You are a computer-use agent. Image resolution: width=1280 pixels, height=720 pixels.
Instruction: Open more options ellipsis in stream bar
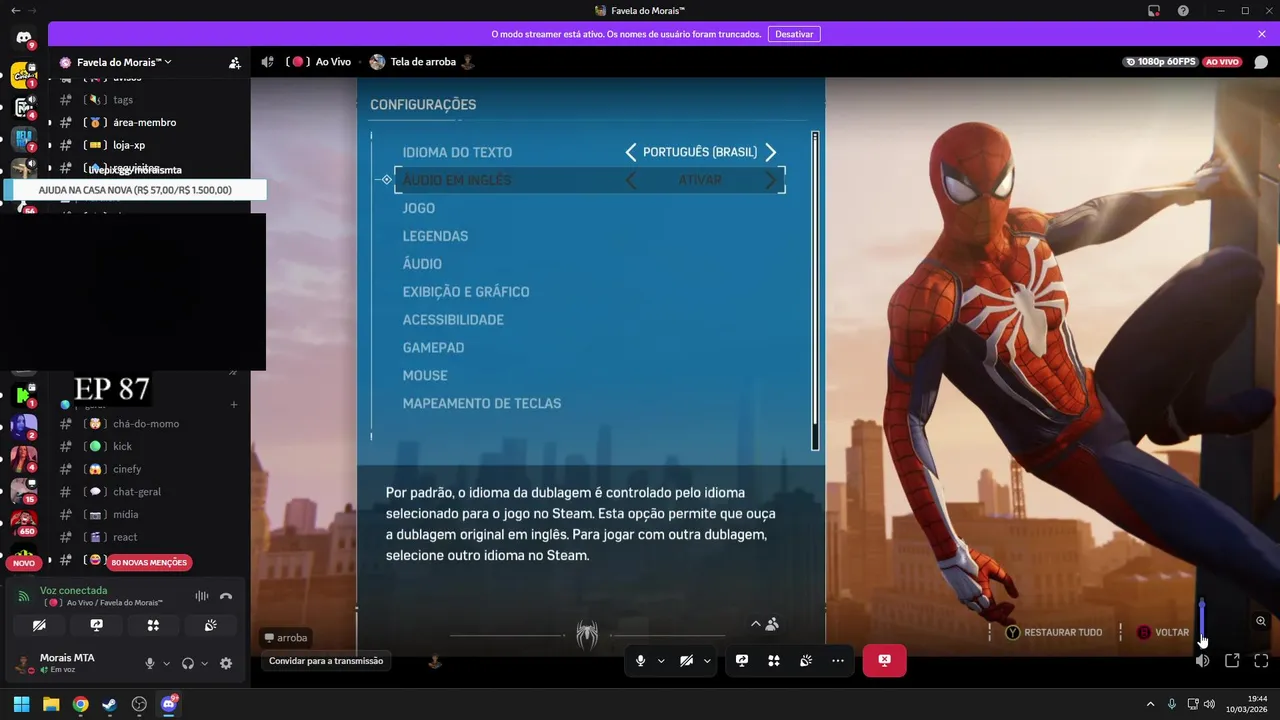pos(838,660)
